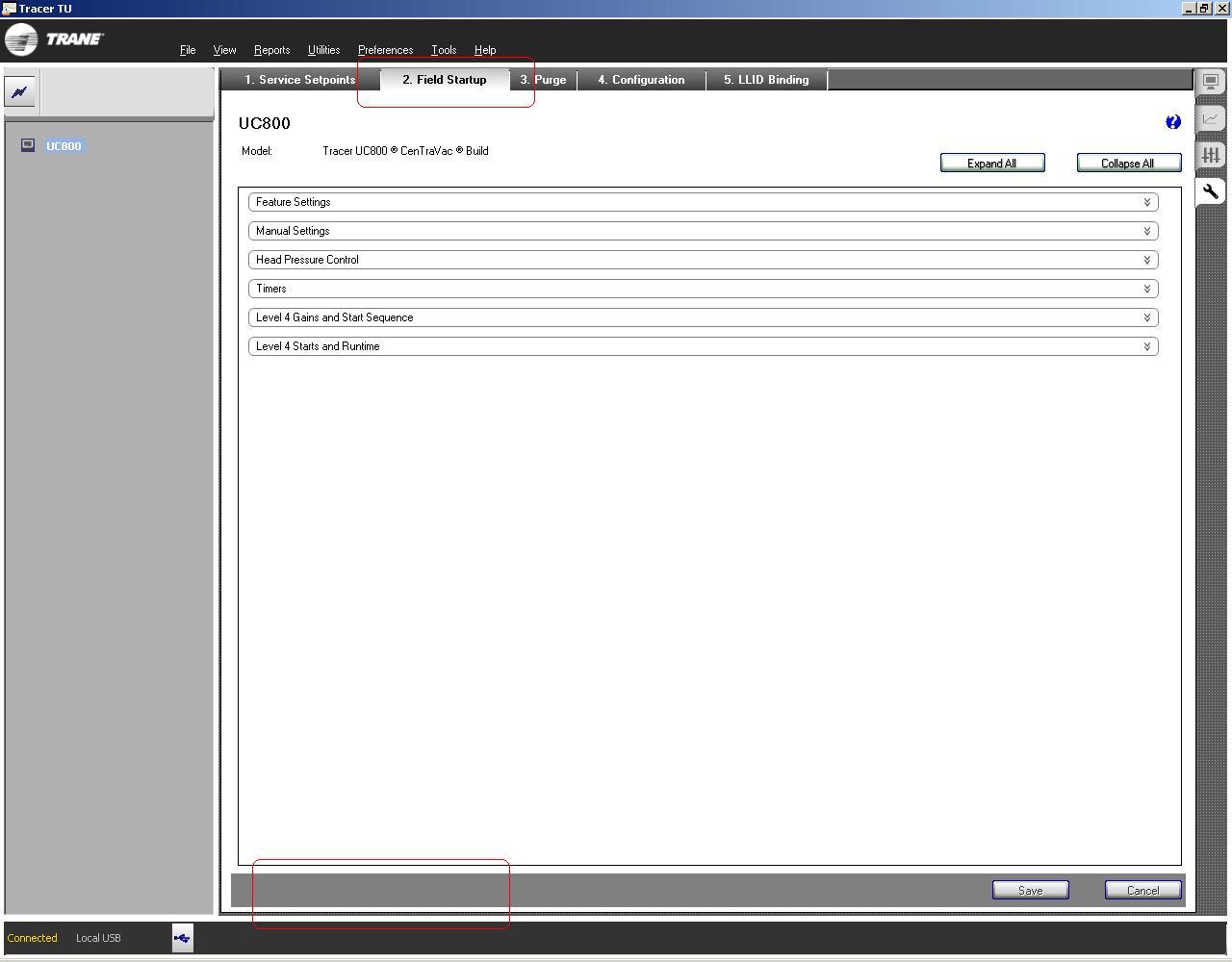This screenshot has width=1232, height=962.
Task: Expand the Feature Settings section
Action: tap(703, 202)
